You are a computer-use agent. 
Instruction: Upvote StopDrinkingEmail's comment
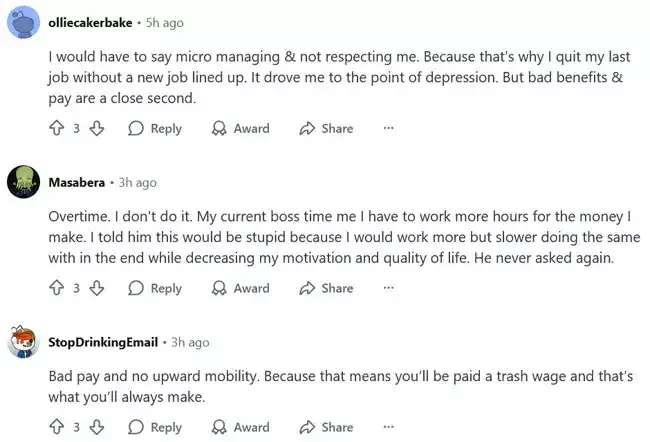pyautogui.click(x=57, y=427)
